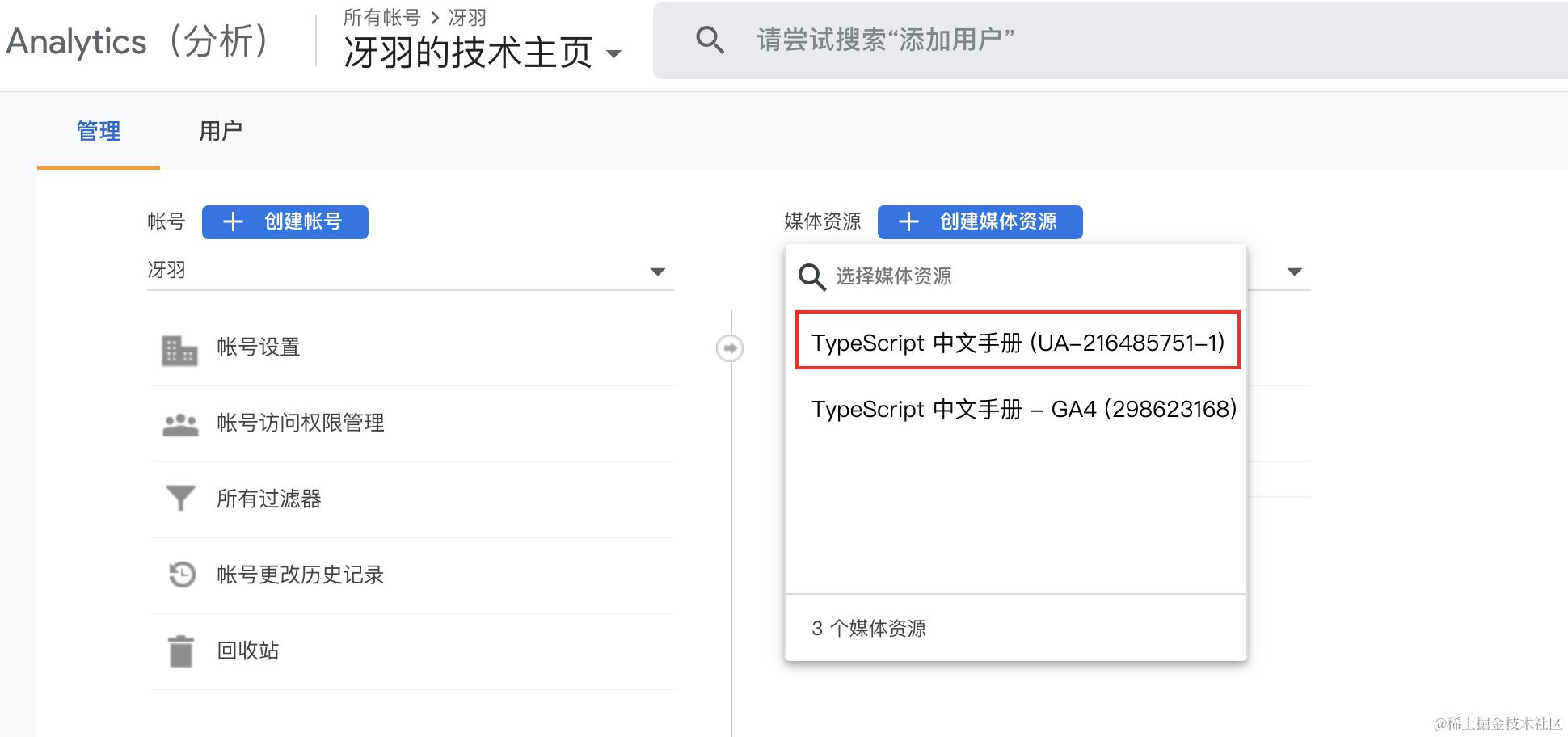Click the search magnifier icon in top bar
Screen dimensions: 1568x737
click(x=710, y=40)
